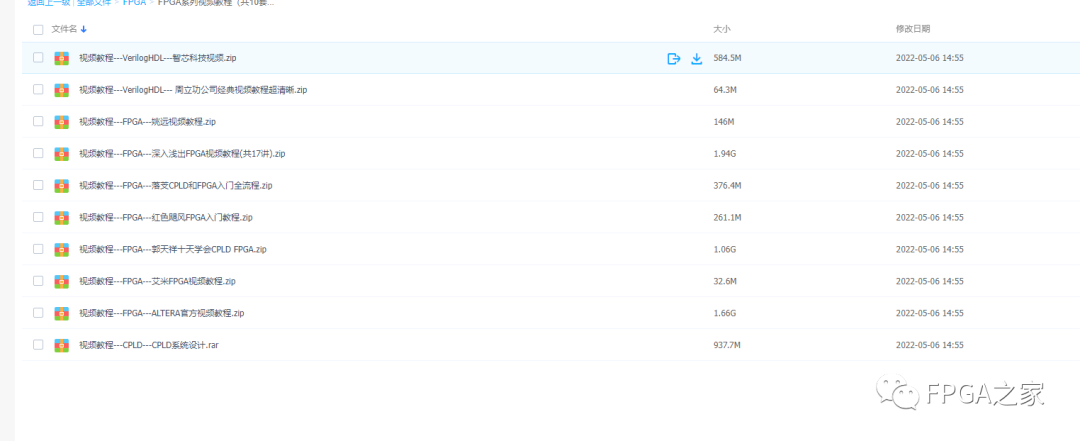The image size is (1080, 441).
Task: Check the box for CPLD和FPGA入门全流程.zip
Action: pyautogui.click(x=38, y=185)
